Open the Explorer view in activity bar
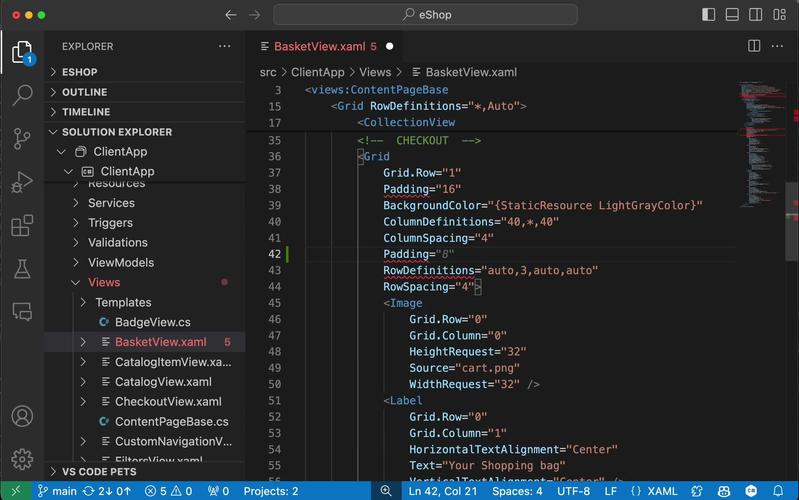 tap(22, 52)
